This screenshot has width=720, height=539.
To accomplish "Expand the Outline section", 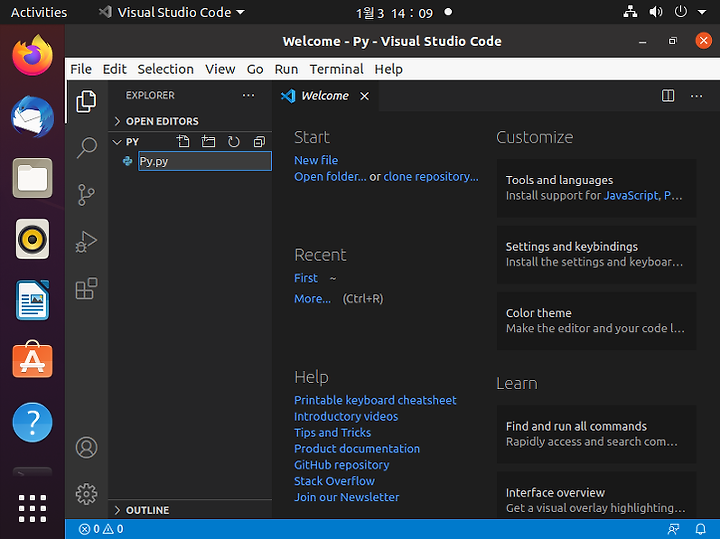I will click(x=192, y=510).
